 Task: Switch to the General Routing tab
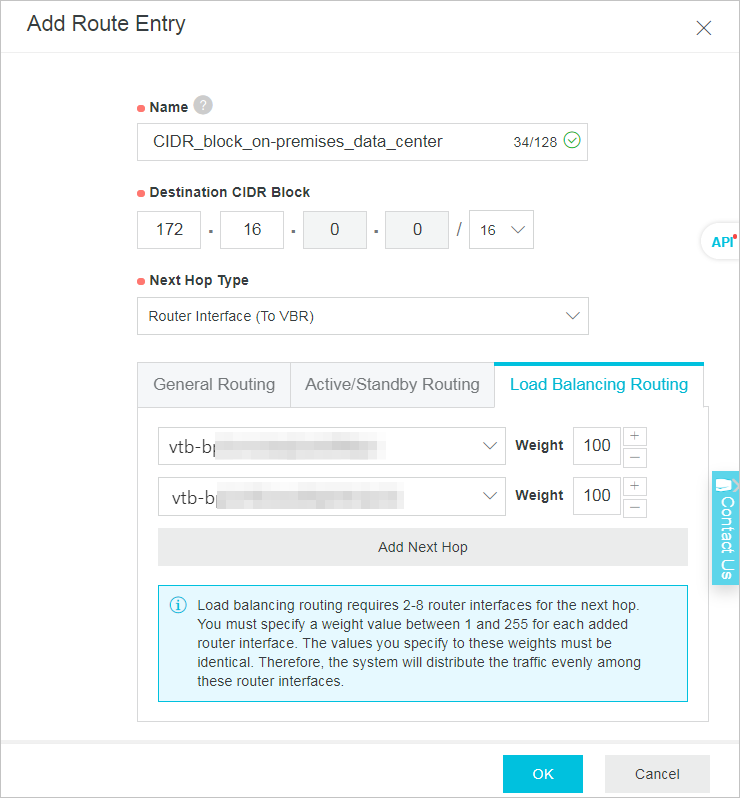tap(214, 385)
